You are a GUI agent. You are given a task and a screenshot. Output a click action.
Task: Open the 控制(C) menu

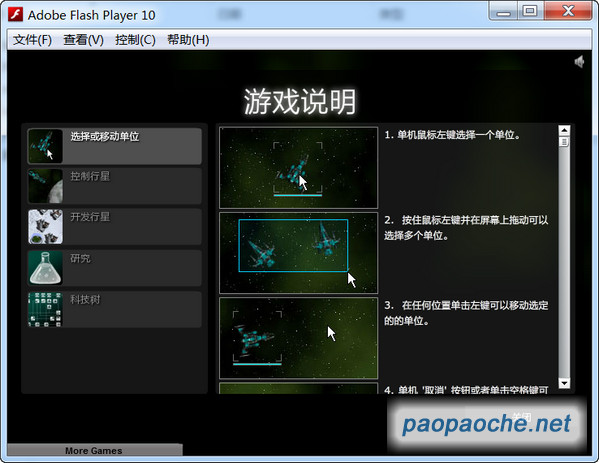[135, 40]
